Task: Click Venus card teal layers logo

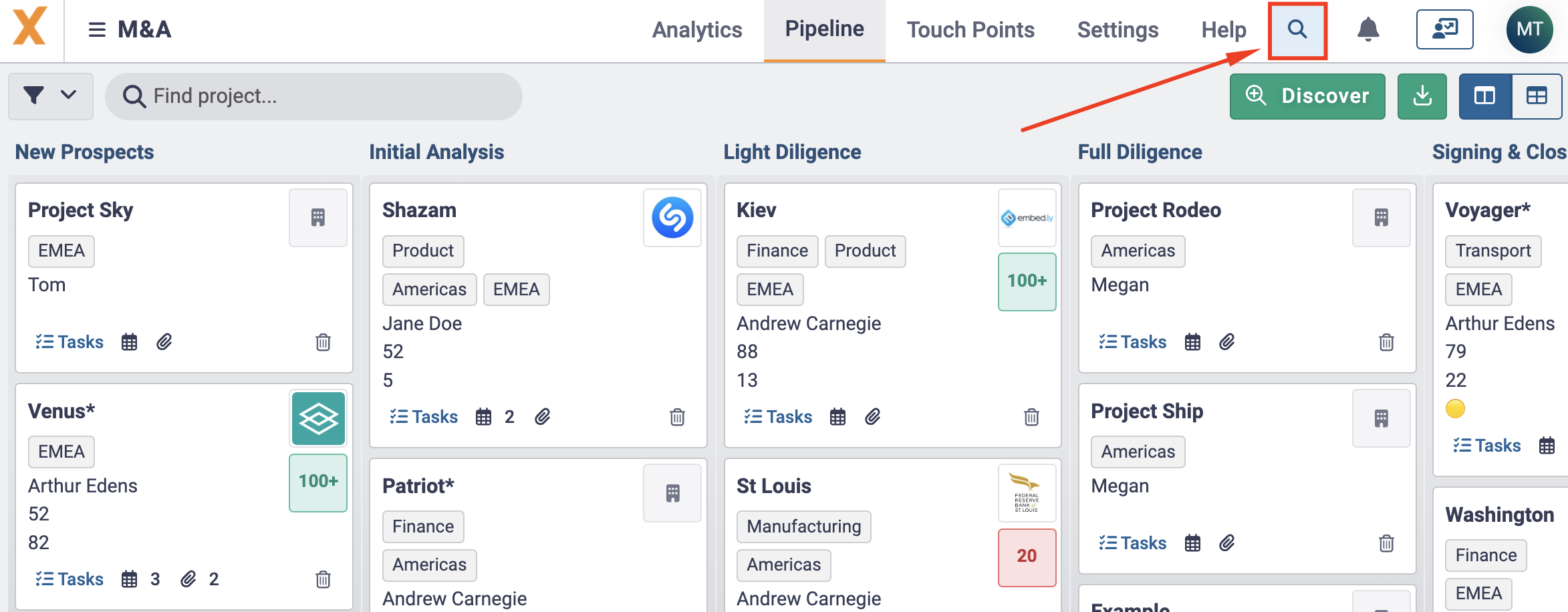Action: (318, 418)
